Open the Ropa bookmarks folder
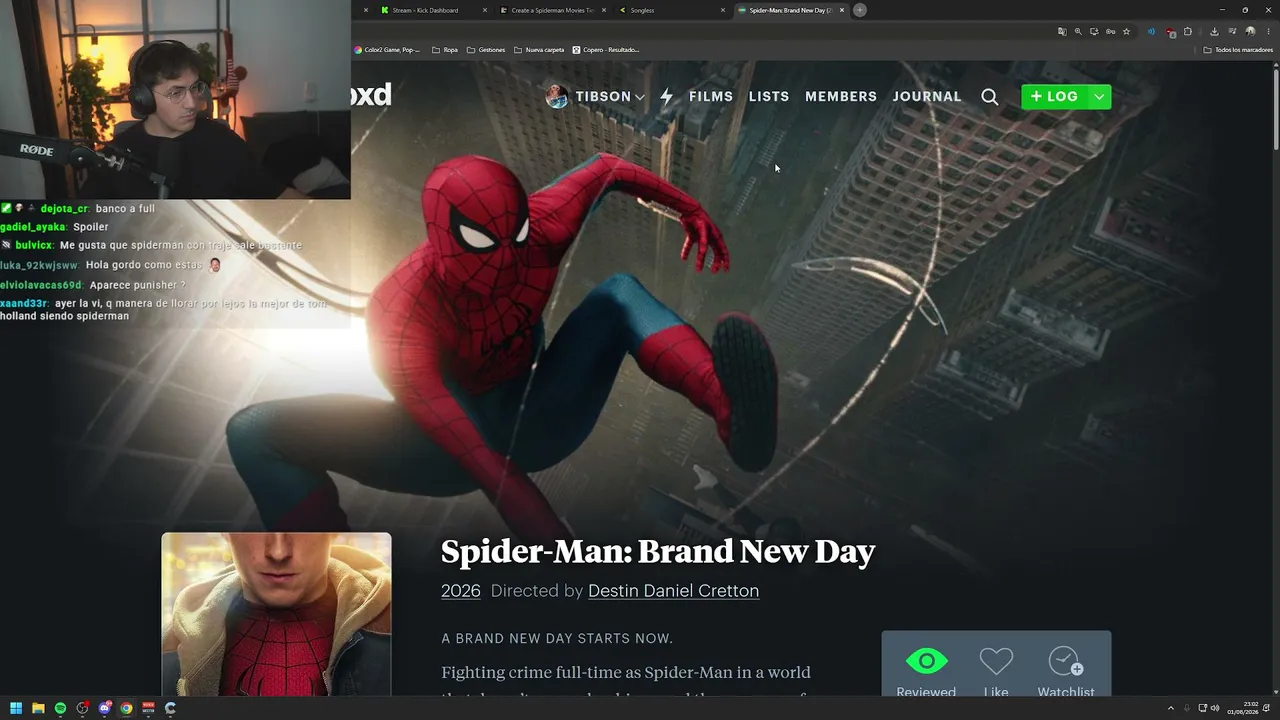Viewport: 1280px width, 720px height. coord(445,50)
